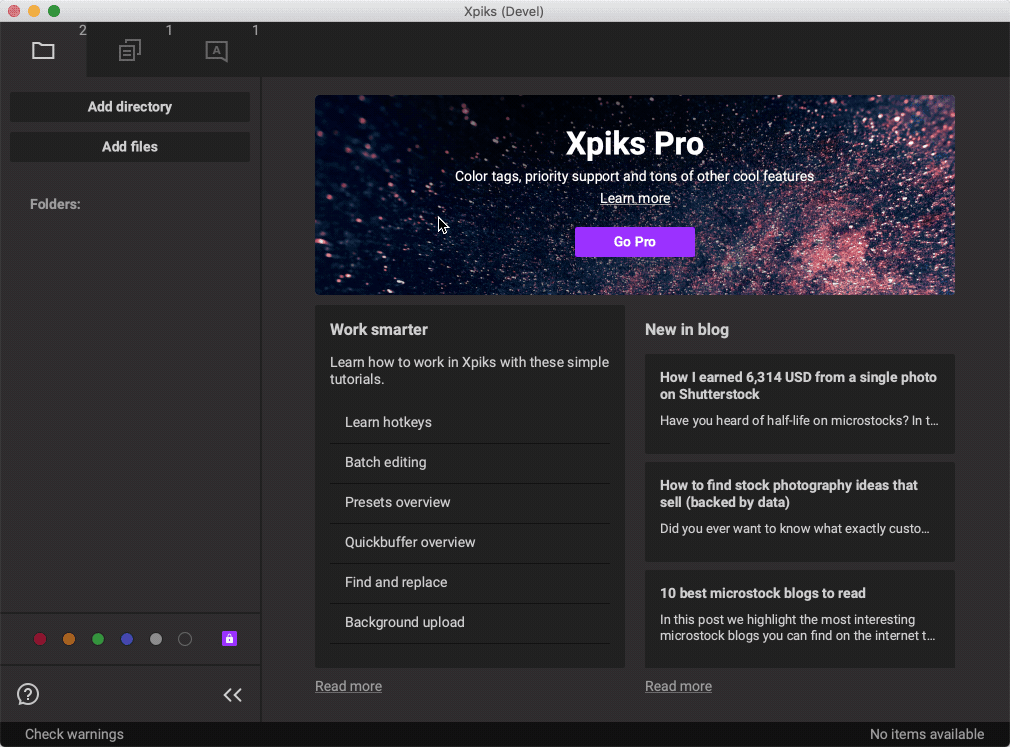Viewport: 1010px width, 747px height.
Task: Open the Quickbuffer overview tutorial
Action: click(x=411, y=542)
